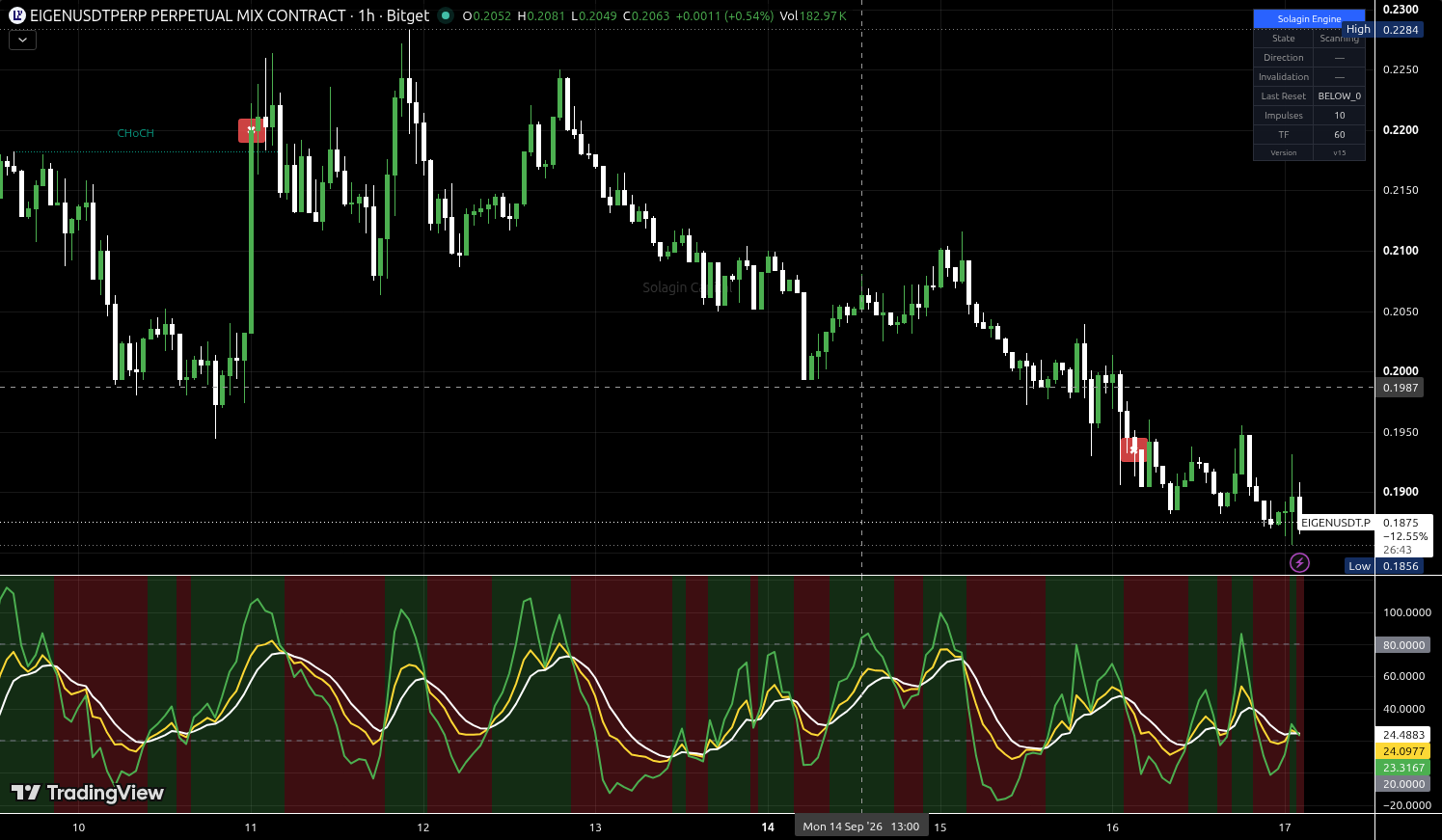This screenshot has height=840, width=1442.
Task: Click date 15 on the time axis
Action: point(940,827)
